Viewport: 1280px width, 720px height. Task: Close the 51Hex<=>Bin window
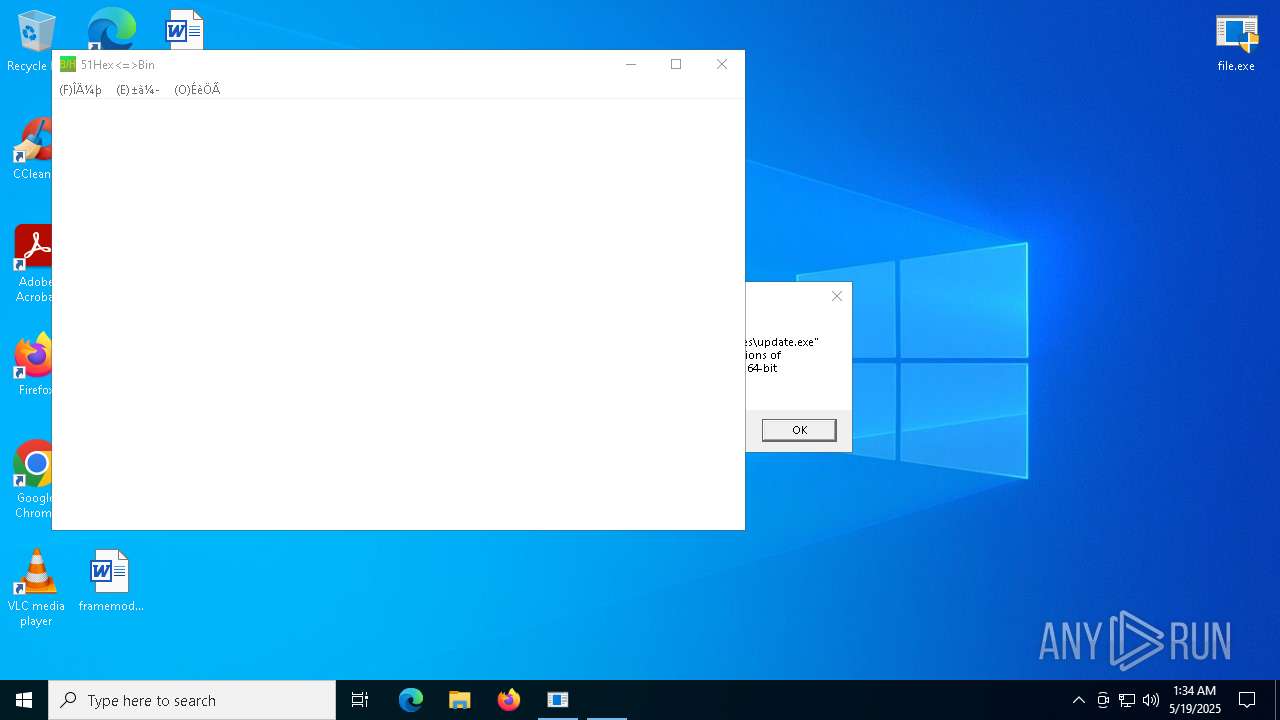[722, 64]
